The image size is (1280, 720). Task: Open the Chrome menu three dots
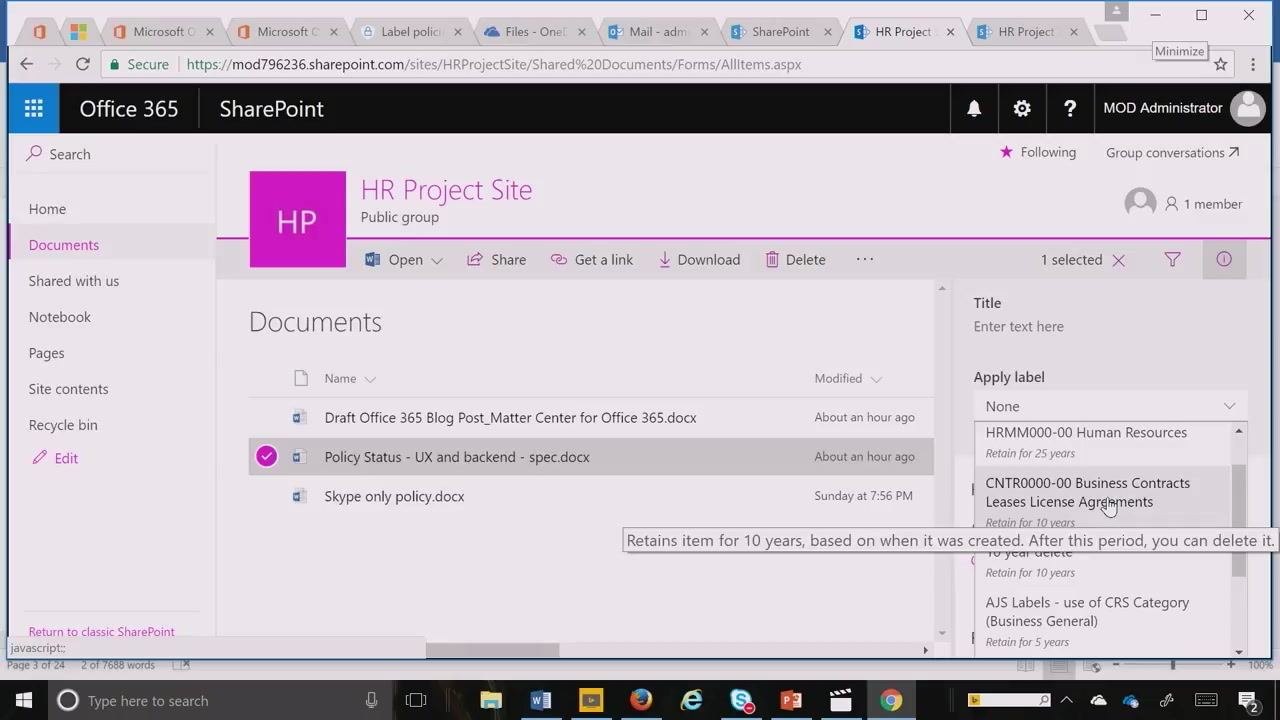point(1253,64)
